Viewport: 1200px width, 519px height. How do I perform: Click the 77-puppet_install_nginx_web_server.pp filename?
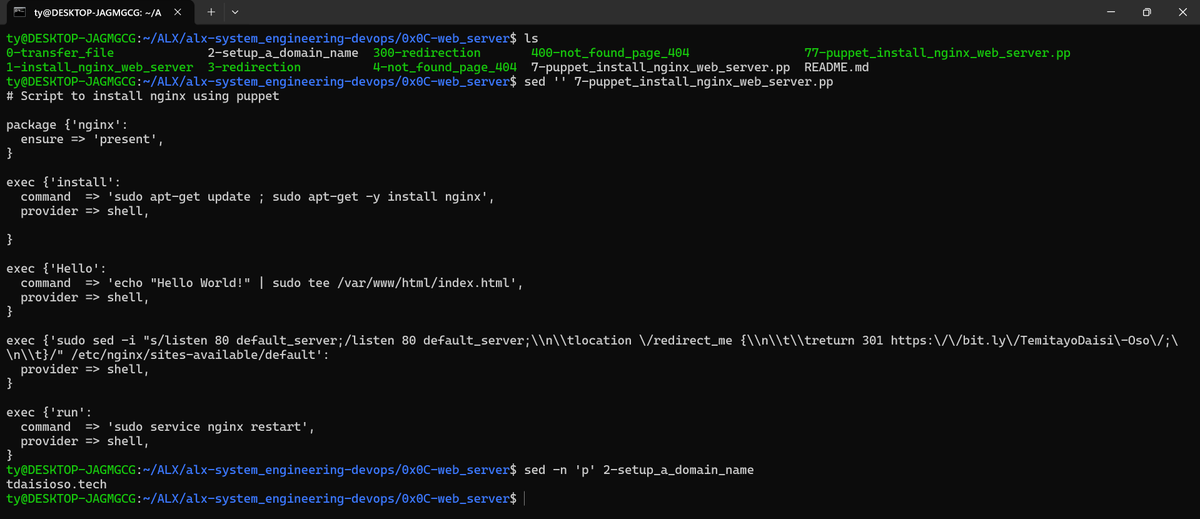click(937, 52)
